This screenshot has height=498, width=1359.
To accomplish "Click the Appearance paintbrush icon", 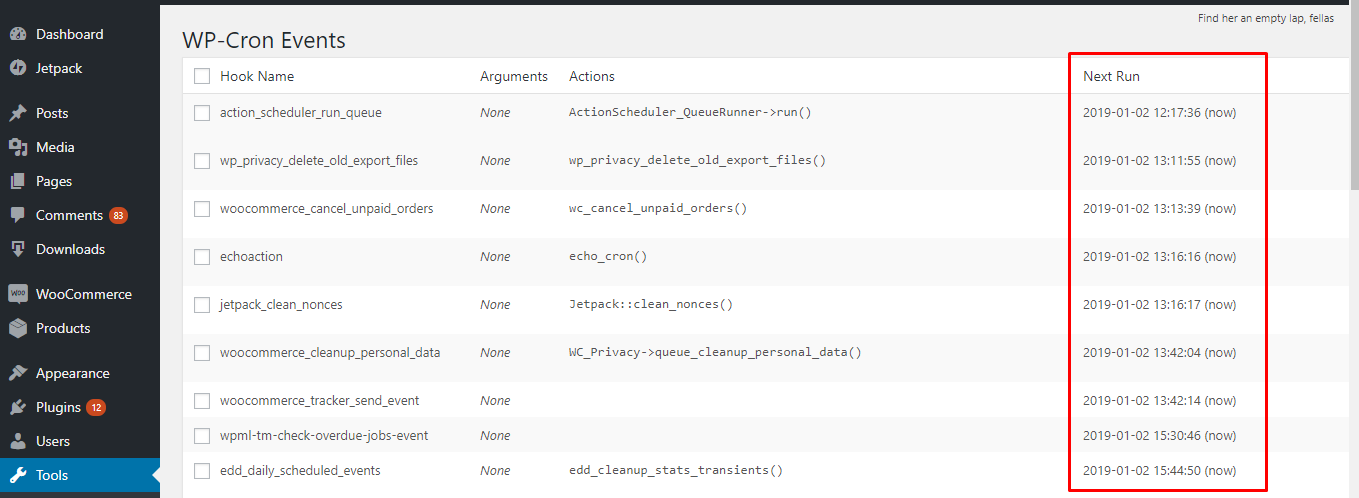I will coord(18,373).
